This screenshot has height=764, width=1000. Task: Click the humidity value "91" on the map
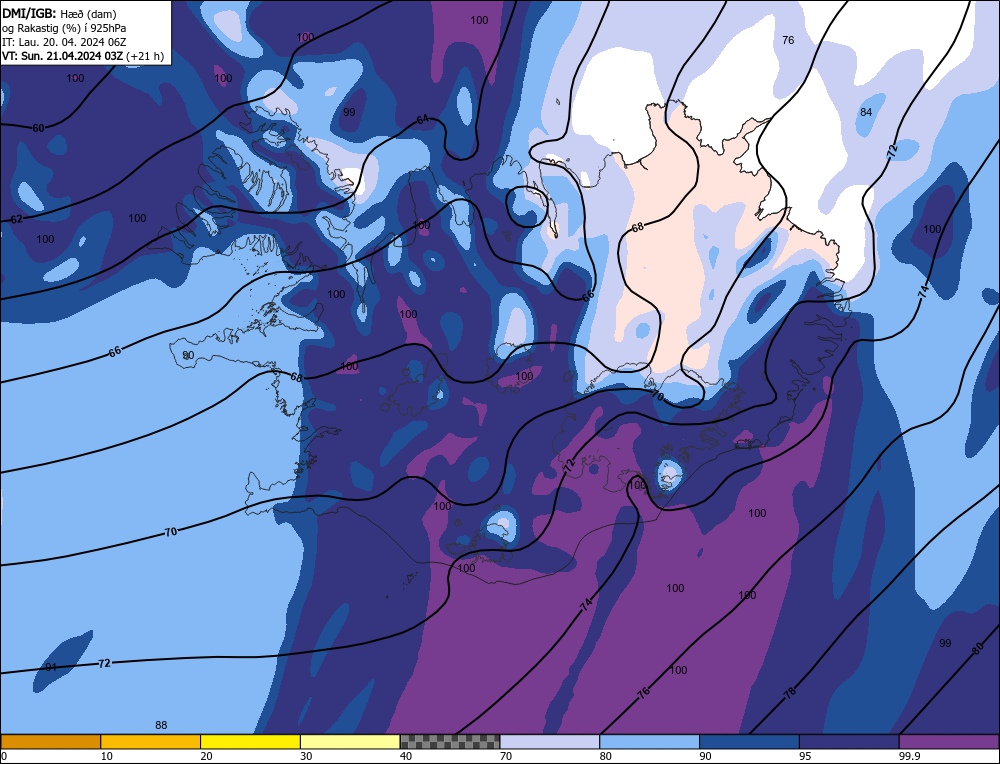pos(51,667)
